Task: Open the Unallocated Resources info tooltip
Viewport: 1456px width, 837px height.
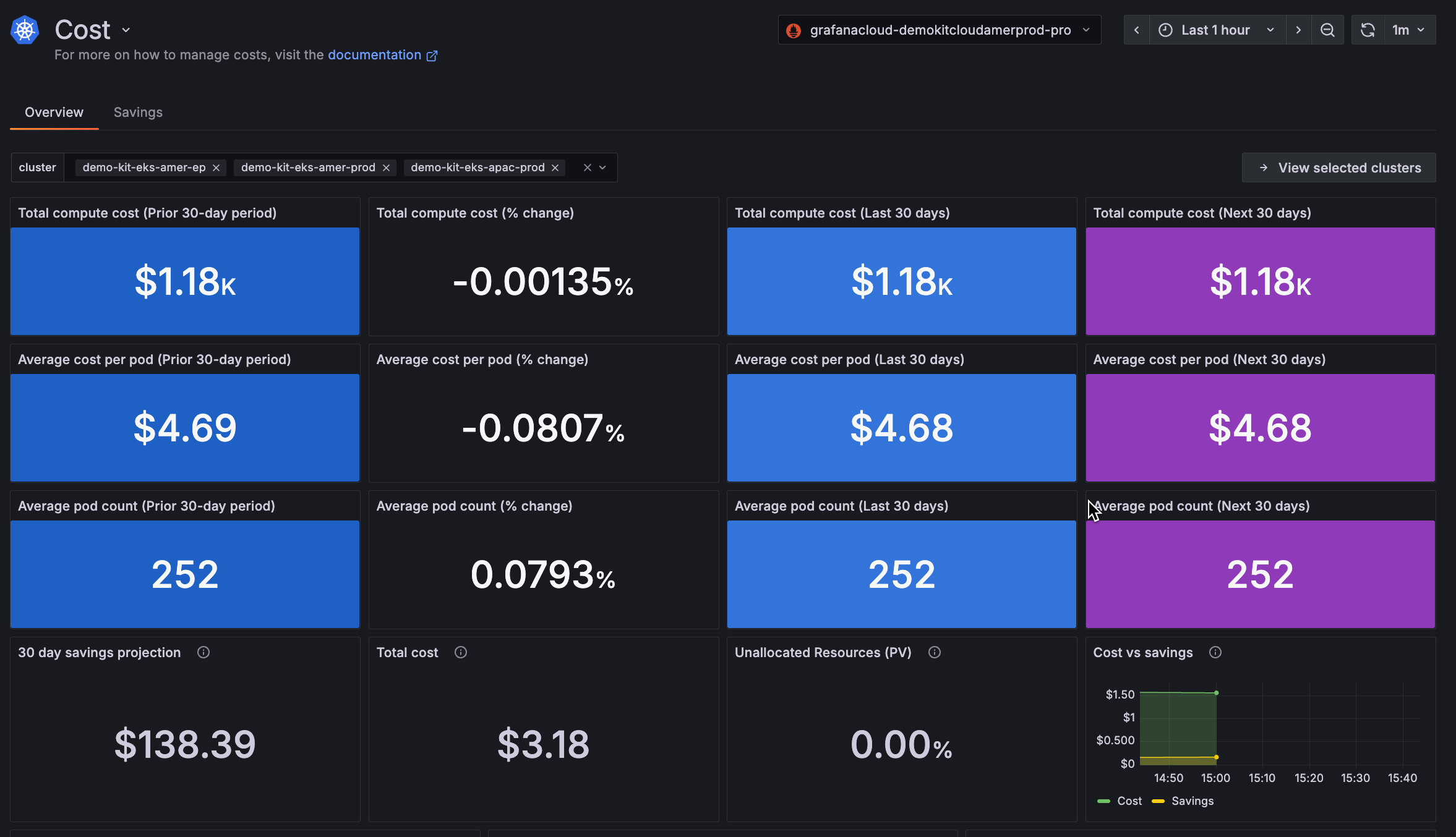Action: coord(935,652)
